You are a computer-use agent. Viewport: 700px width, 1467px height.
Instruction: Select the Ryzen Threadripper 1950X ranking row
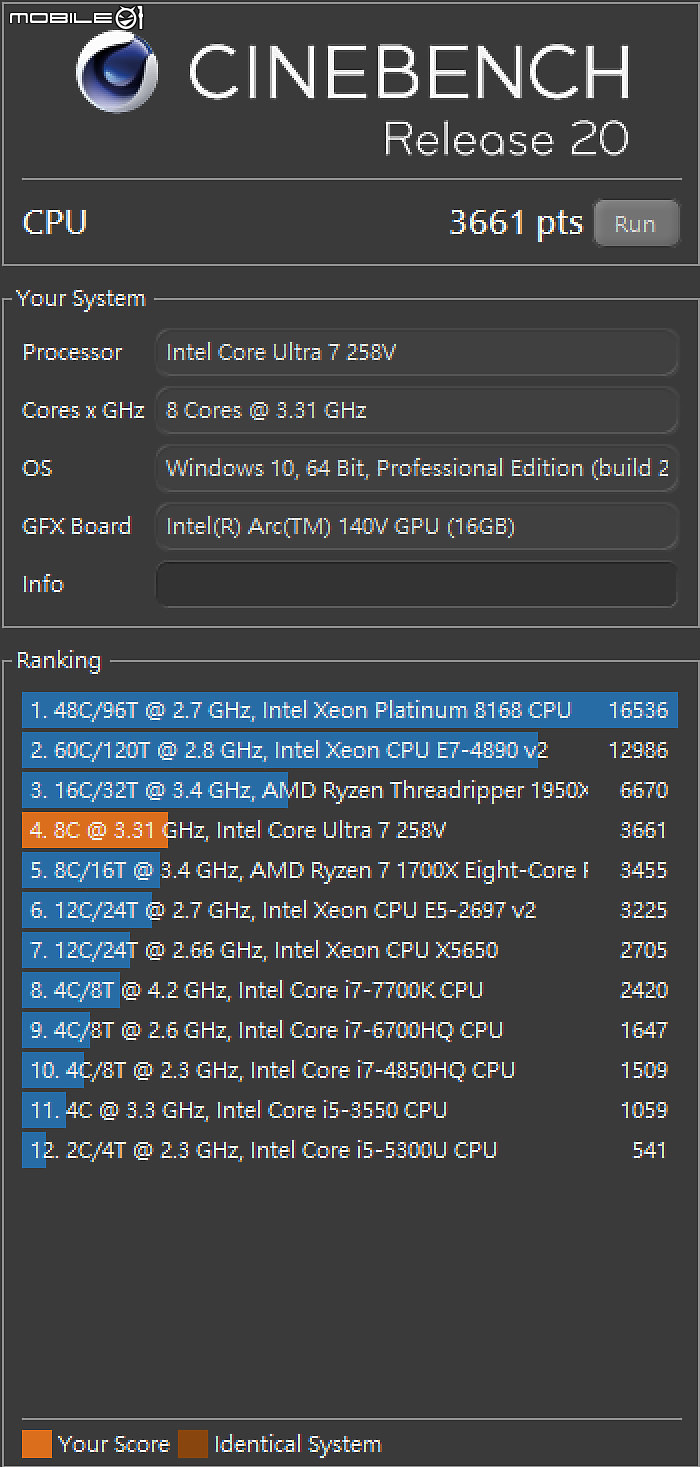point(350,790)
